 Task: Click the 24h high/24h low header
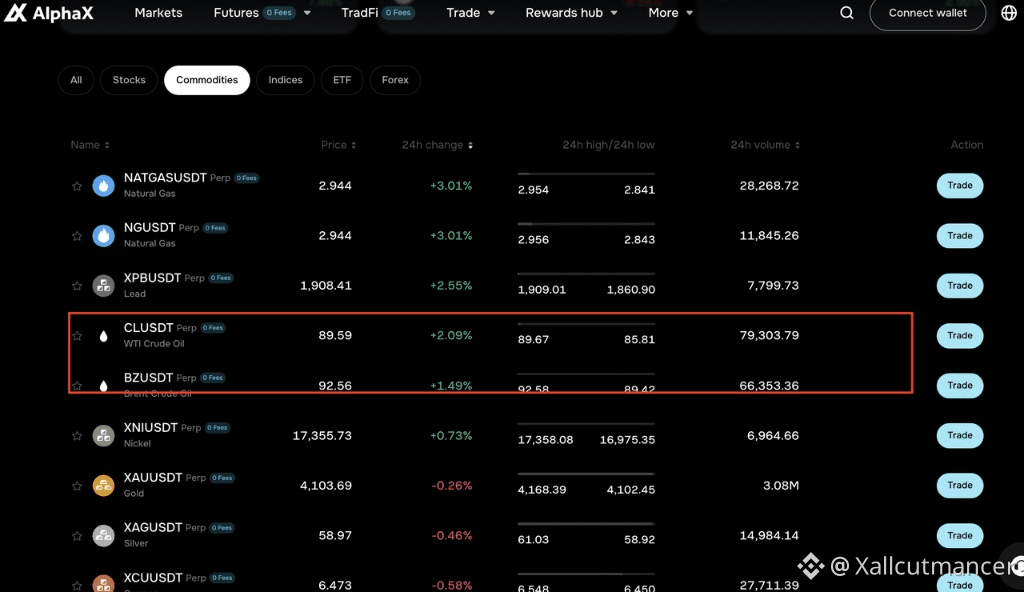[609, 145]
